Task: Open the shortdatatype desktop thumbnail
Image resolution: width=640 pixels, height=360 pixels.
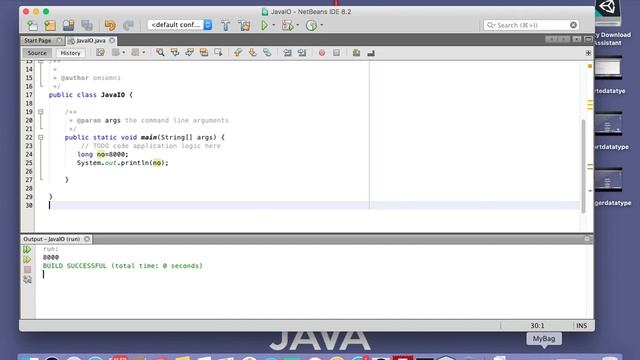Action: point(608,124)
